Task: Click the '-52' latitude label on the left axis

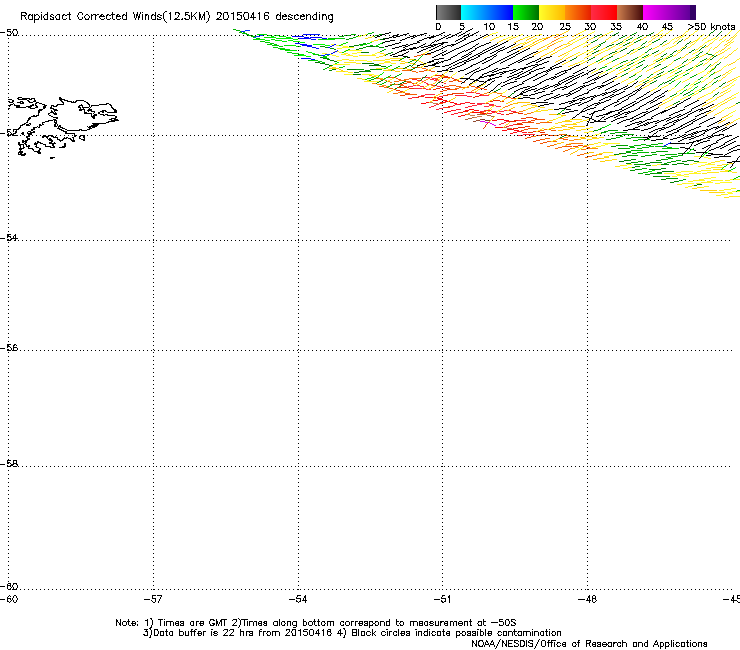Action: tap(9, 133)
